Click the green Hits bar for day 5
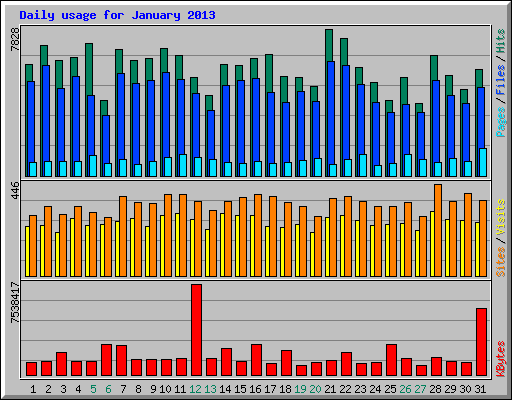Image resolution: width=512 pixels, height=400 pixels. [89, 69]
